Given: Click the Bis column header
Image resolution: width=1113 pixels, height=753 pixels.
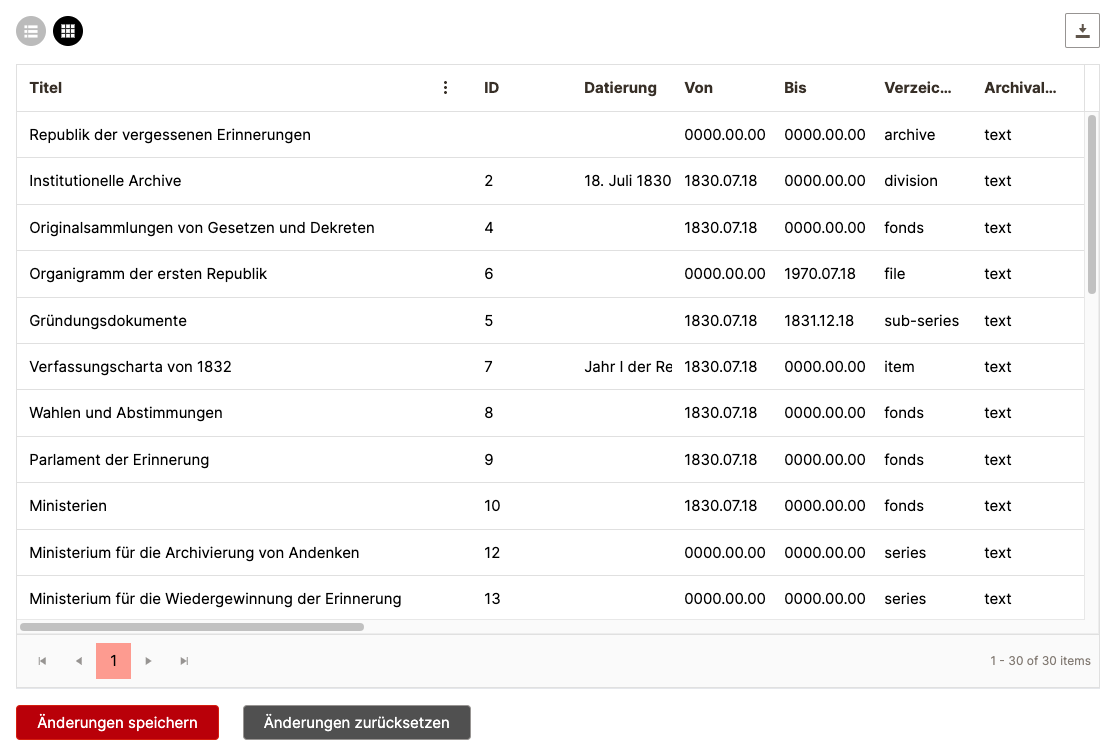Looking at the screenshot, I should coord(795,88).
